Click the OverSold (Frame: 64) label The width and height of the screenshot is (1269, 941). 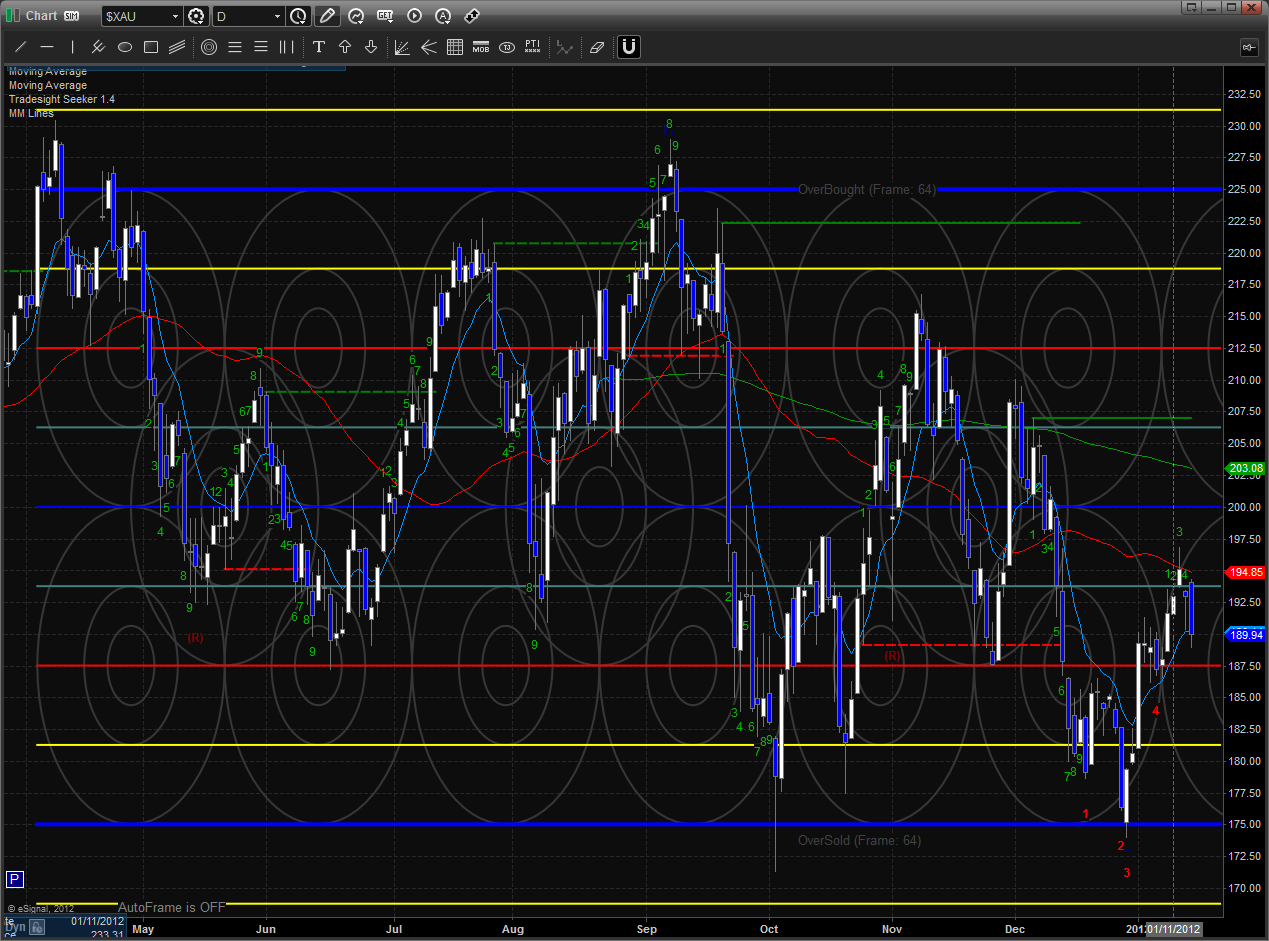pos(859,840)
